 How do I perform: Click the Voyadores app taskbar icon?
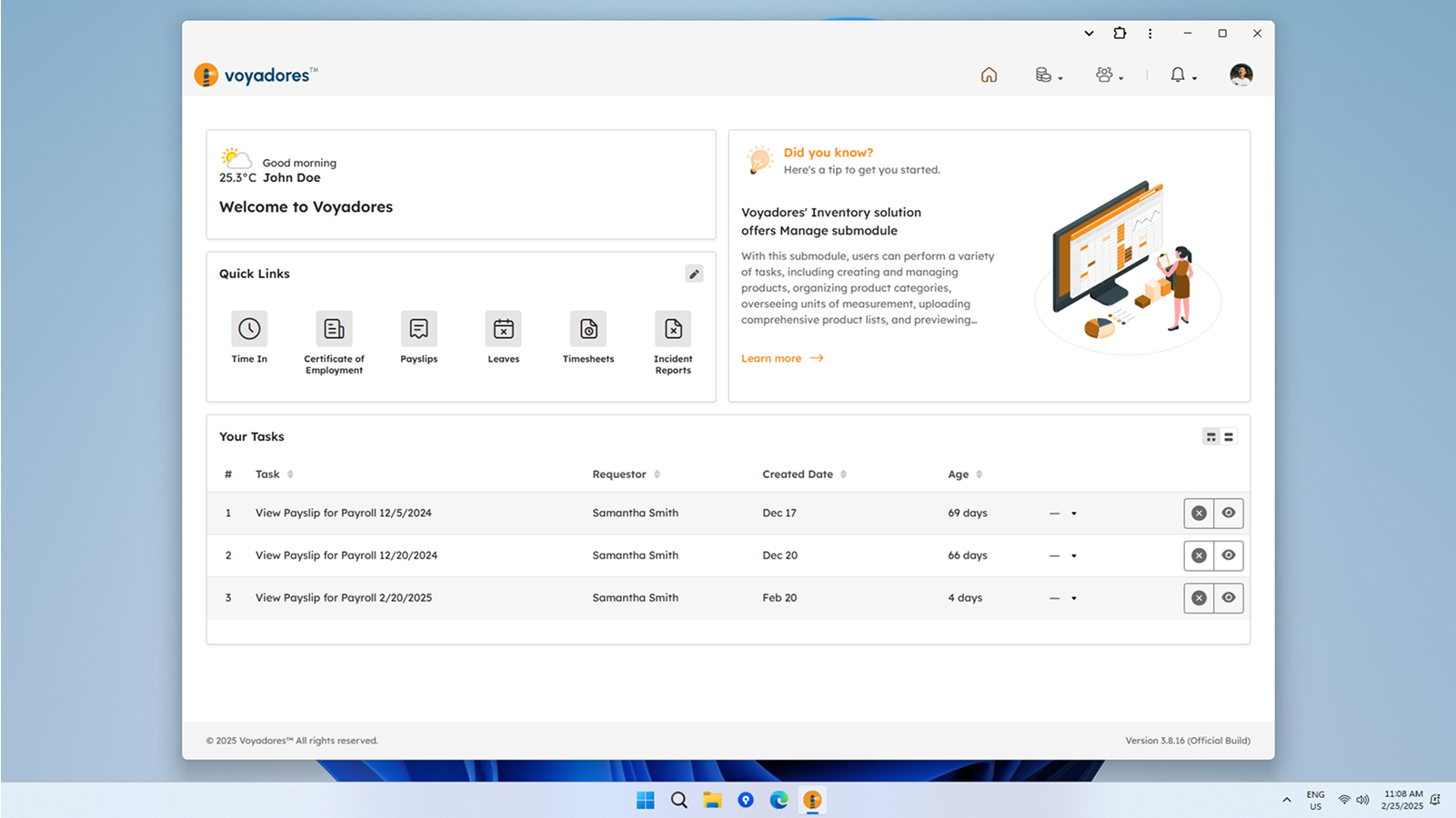[x=812, y=800]
